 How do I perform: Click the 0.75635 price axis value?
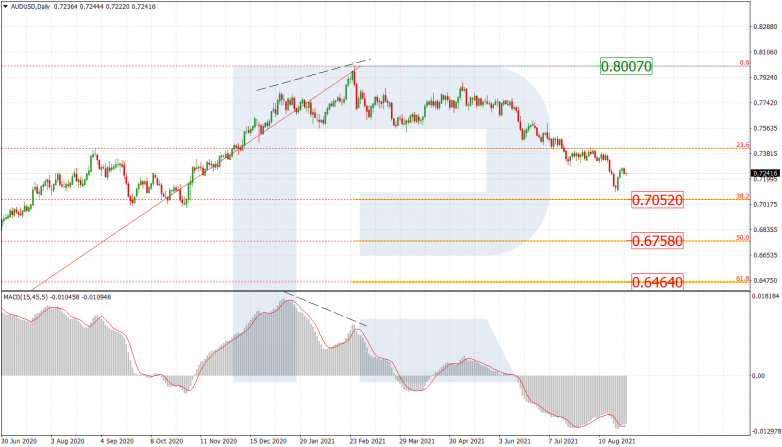pos(766,129)
